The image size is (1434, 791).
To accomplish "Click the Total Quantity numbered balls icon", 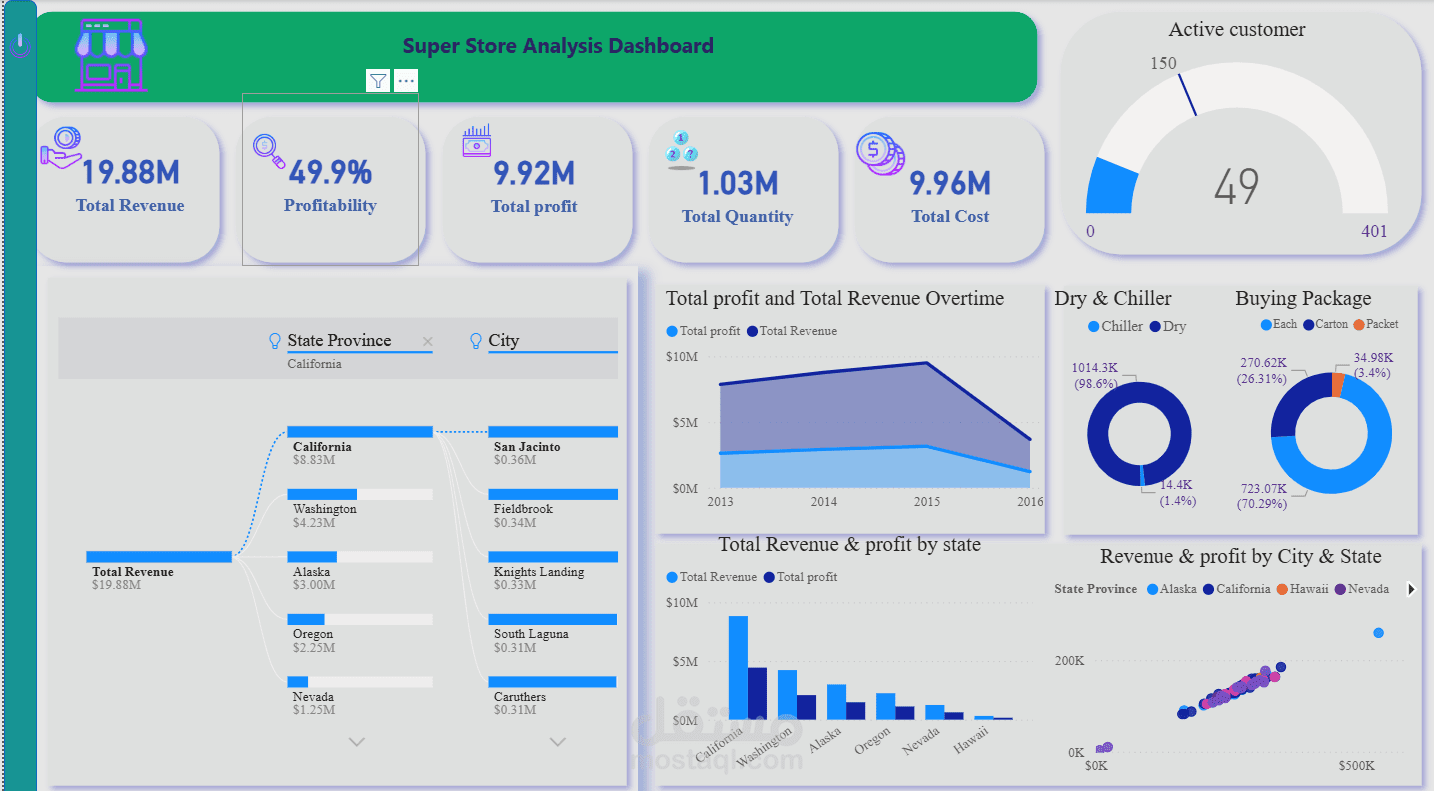I will point(681,150).
